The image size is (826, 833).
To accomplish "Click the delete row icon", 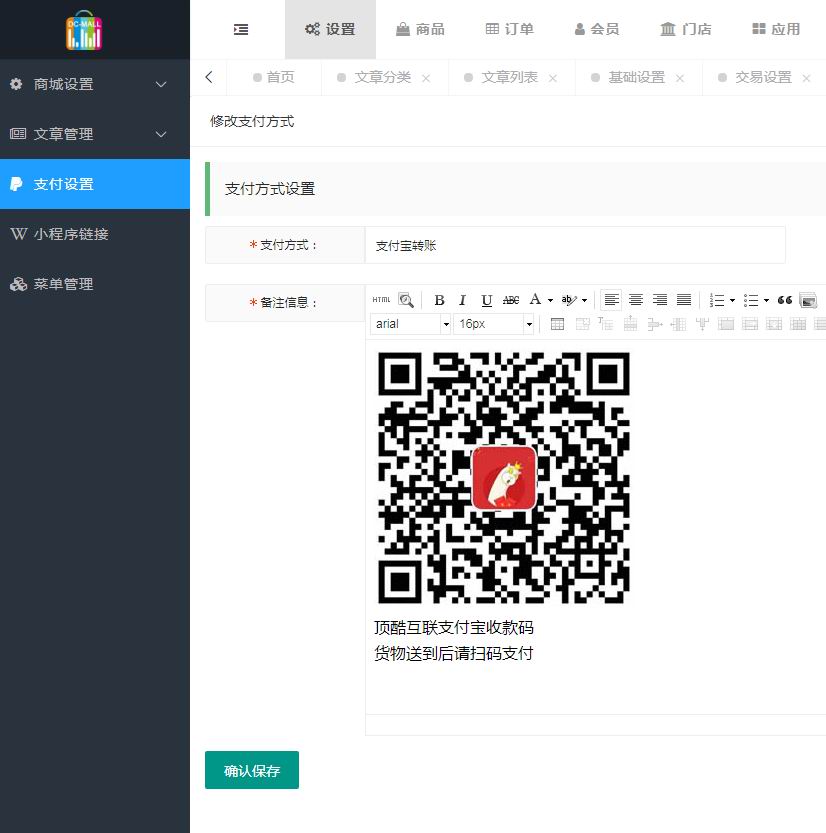I will pos(654,324).
